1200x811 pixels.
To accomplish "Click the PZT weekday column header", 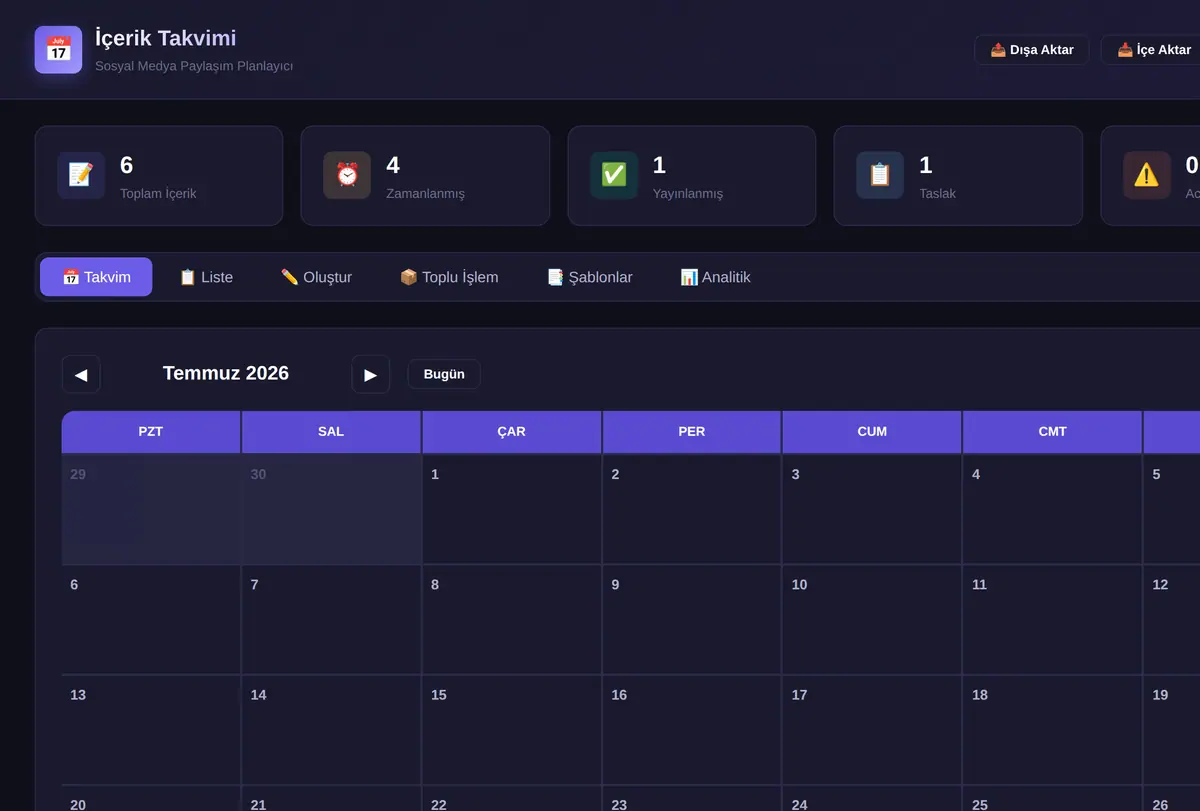I will click(x=151, y=432).
